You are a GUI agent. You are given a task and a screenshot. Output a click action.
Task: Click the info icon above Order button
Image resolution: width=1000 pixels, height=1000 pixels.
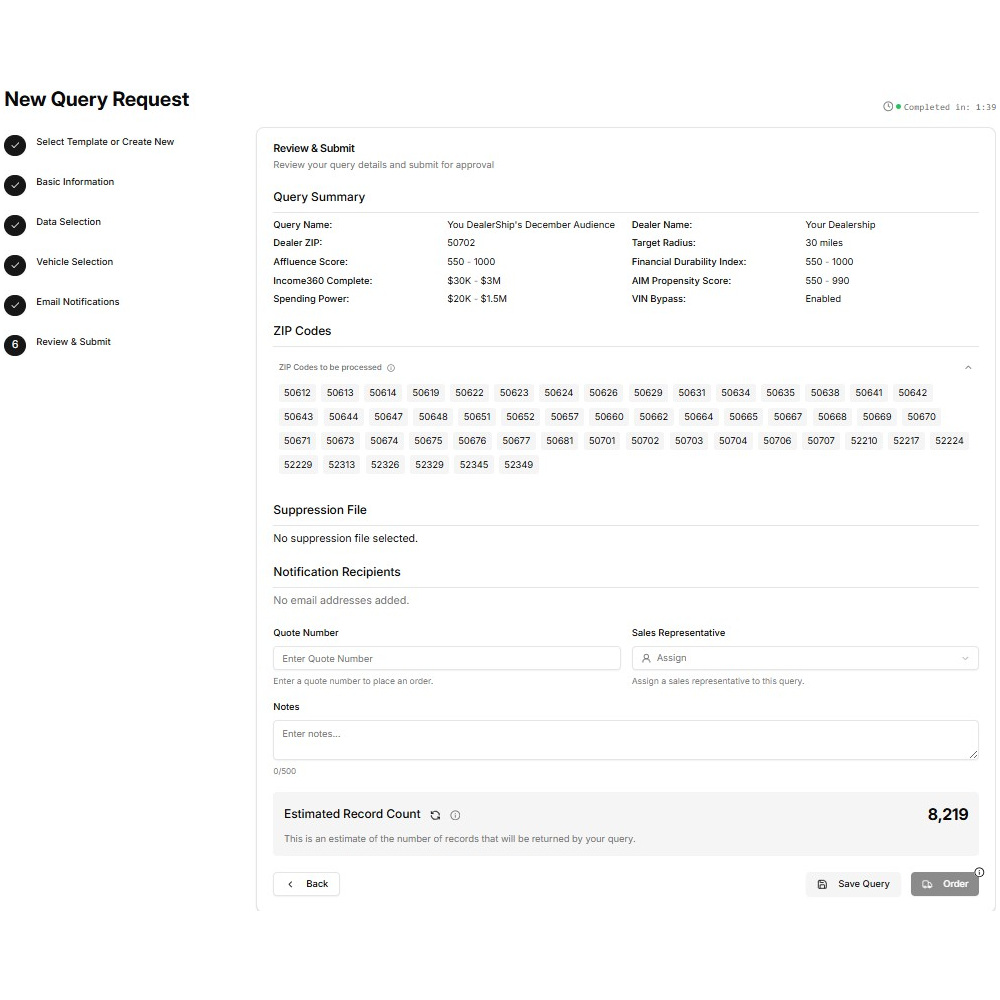979,872
